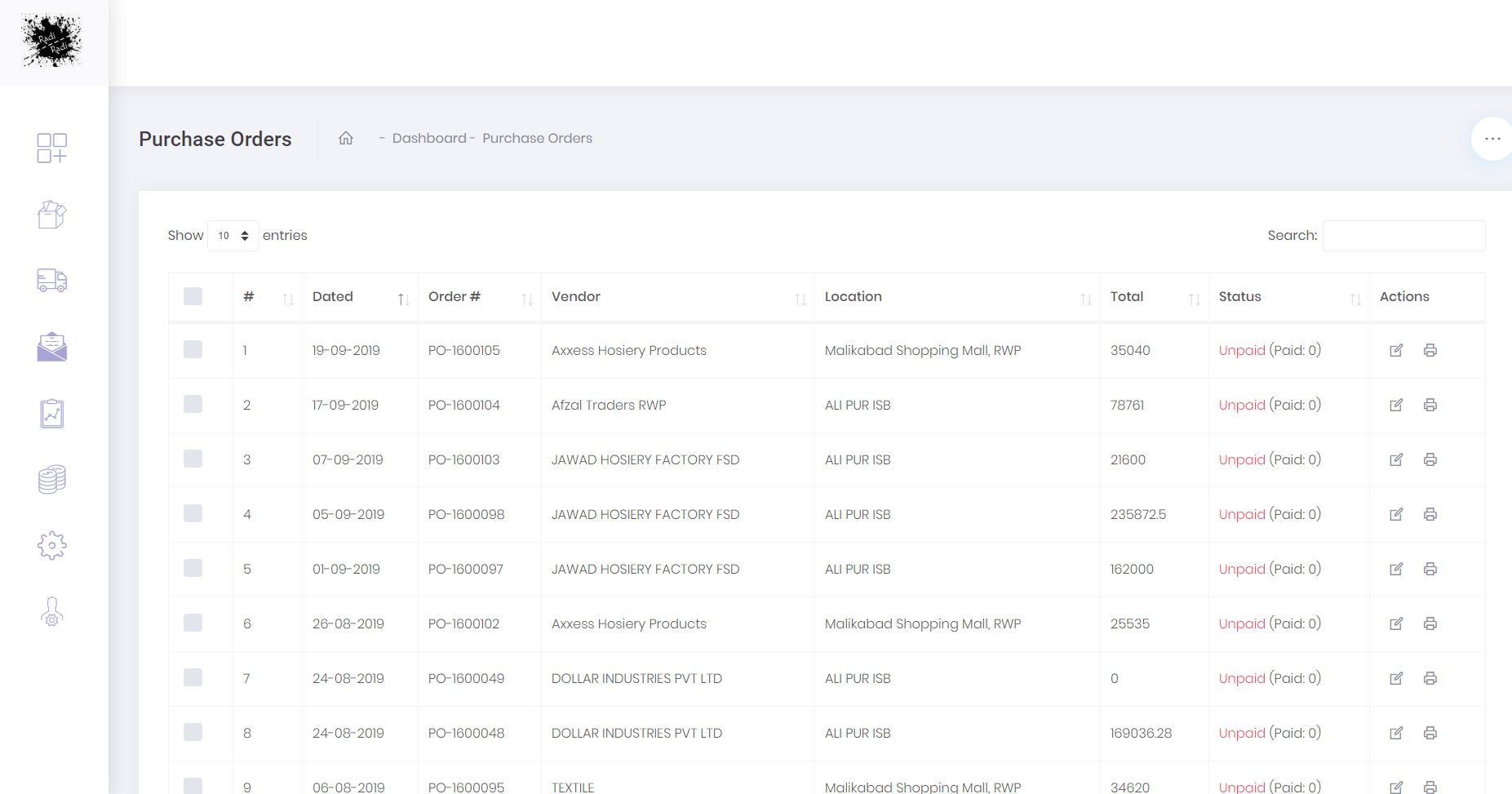Toggle the select-all header checkbox

pos(193,296)
